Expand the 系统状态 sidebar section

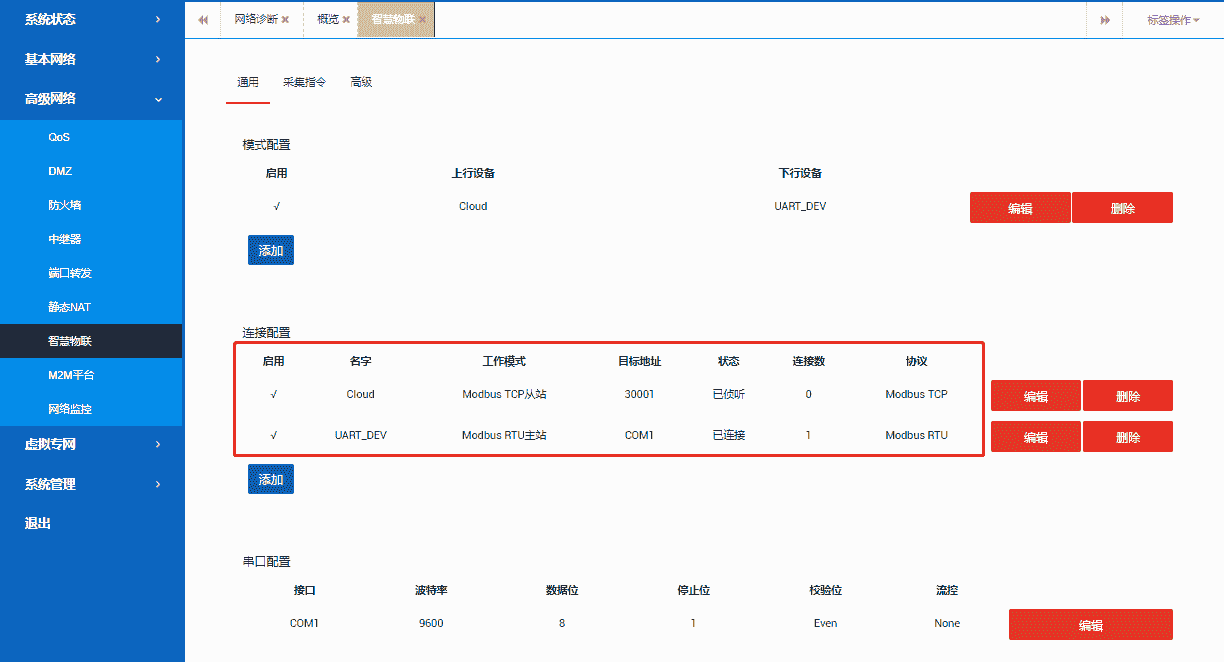92,19
